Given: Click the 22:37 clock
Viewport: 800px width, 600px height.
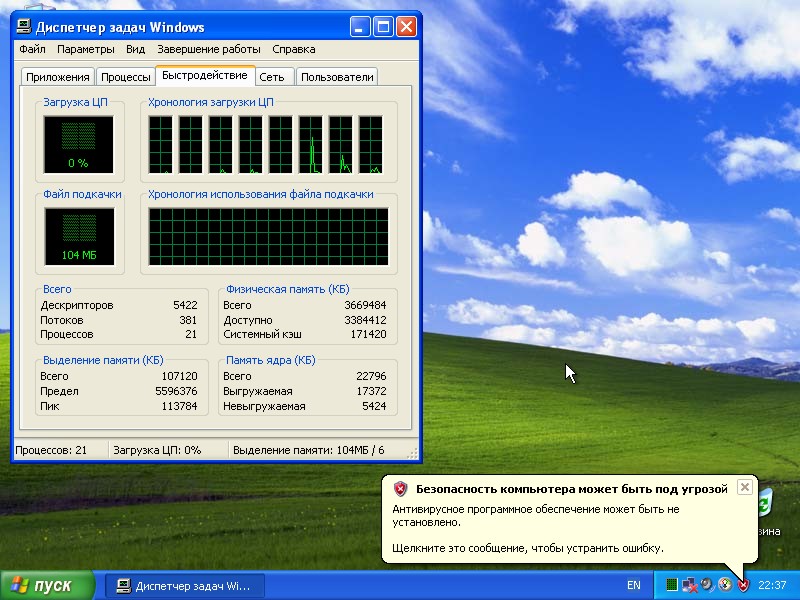Looking at the screenshot, I should (x=772, y=585).
